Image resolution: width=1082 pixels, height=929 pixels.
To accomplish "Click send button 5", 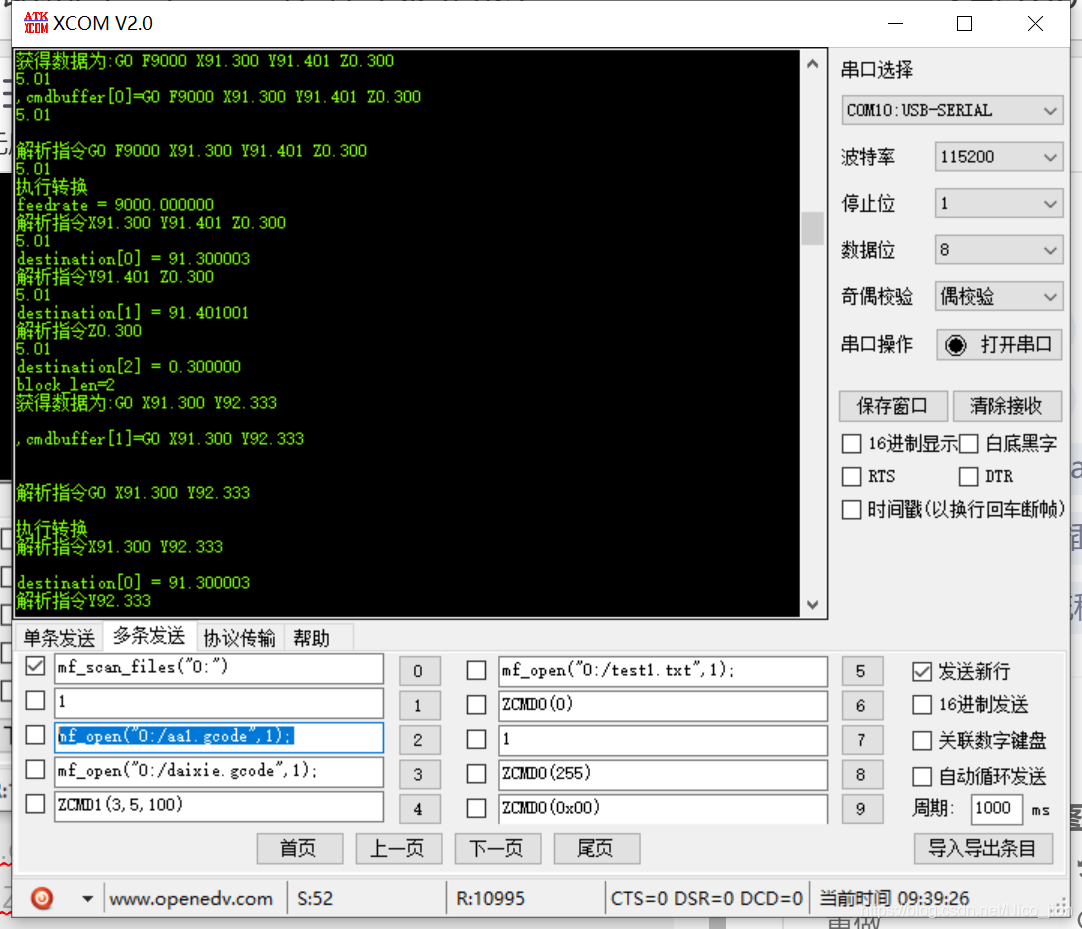I will 862,671.
